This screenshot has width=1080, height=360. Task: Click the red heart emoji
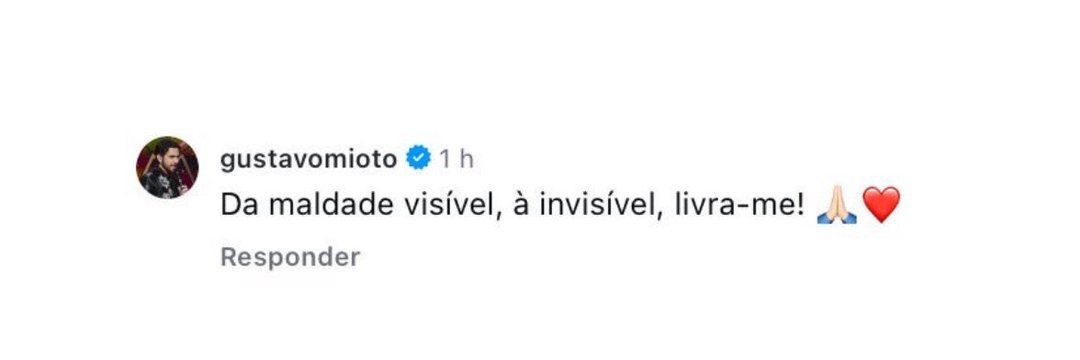tap(882, 204)
